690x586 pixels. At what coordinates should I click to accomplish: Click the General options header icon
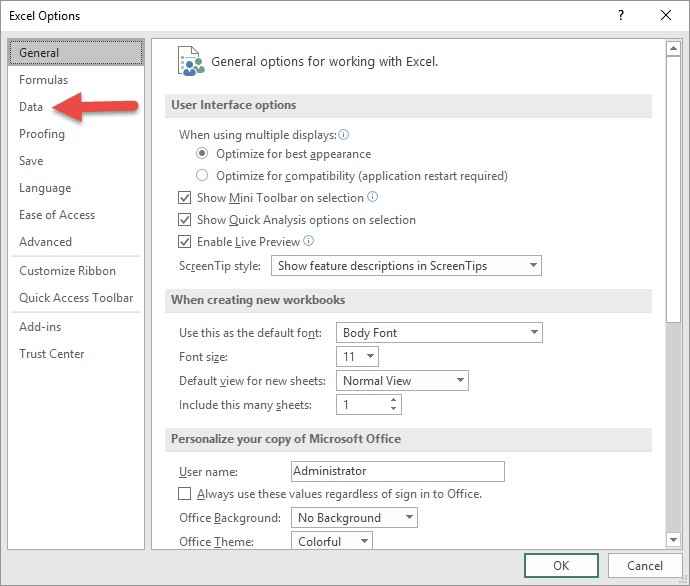coord(191,61)
